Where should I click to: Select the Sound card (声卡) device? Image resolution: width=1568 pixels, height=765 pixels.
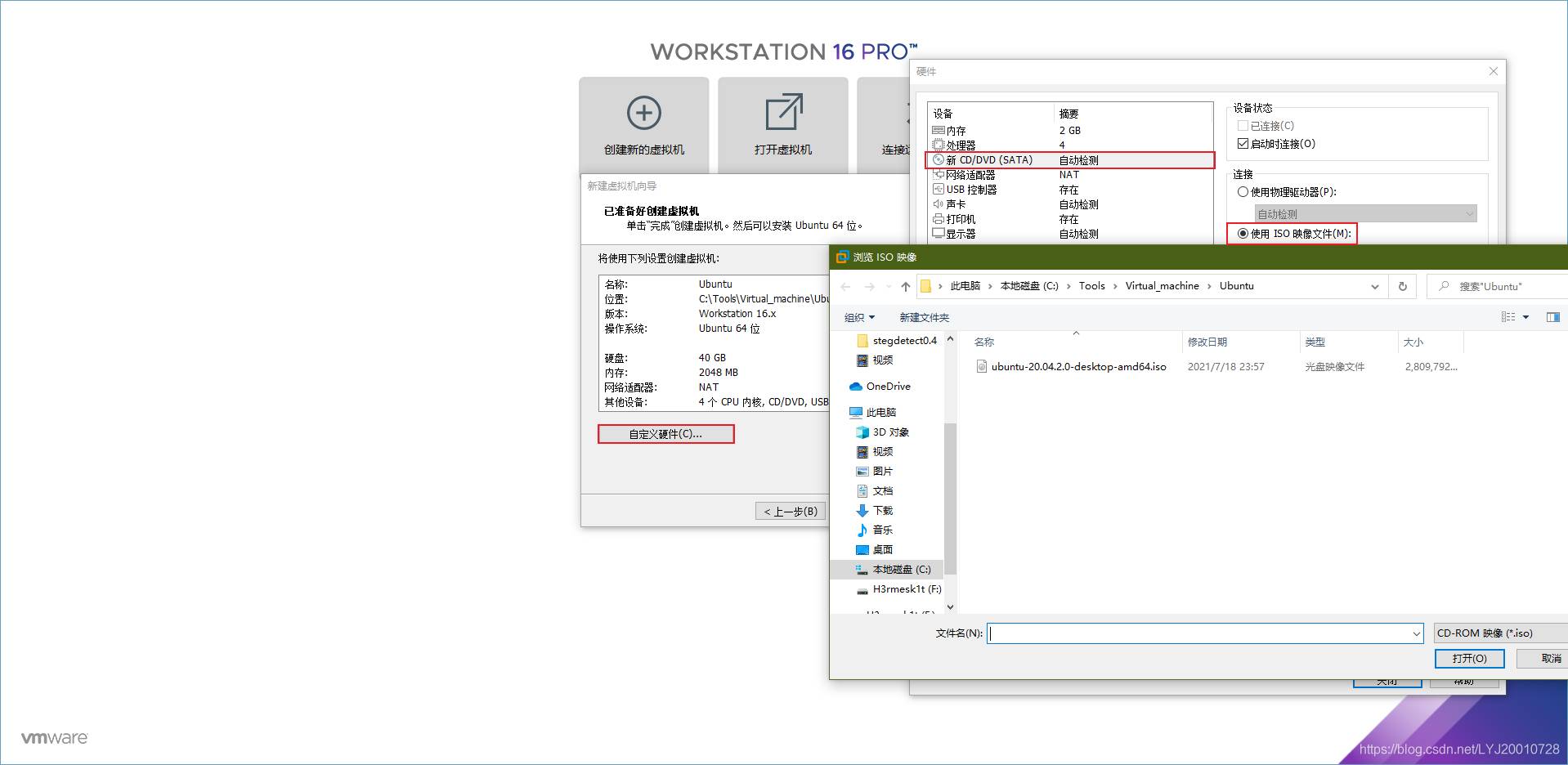point(1070,204)
